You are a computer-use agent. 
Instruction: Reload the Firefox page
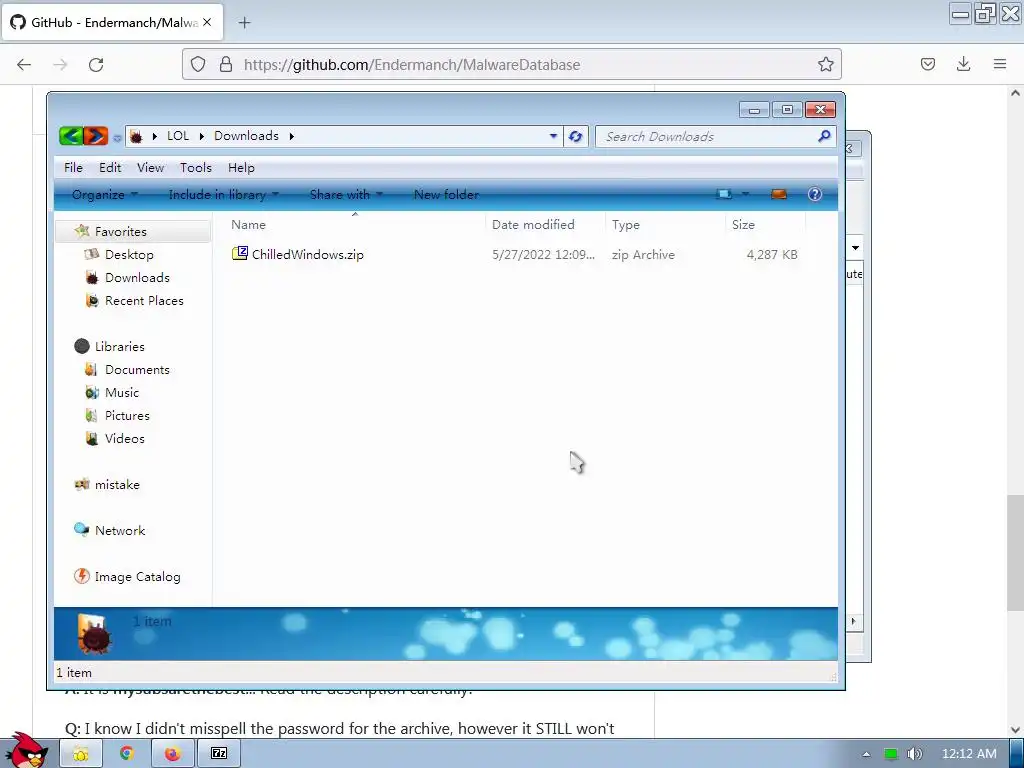pos(96,65)
